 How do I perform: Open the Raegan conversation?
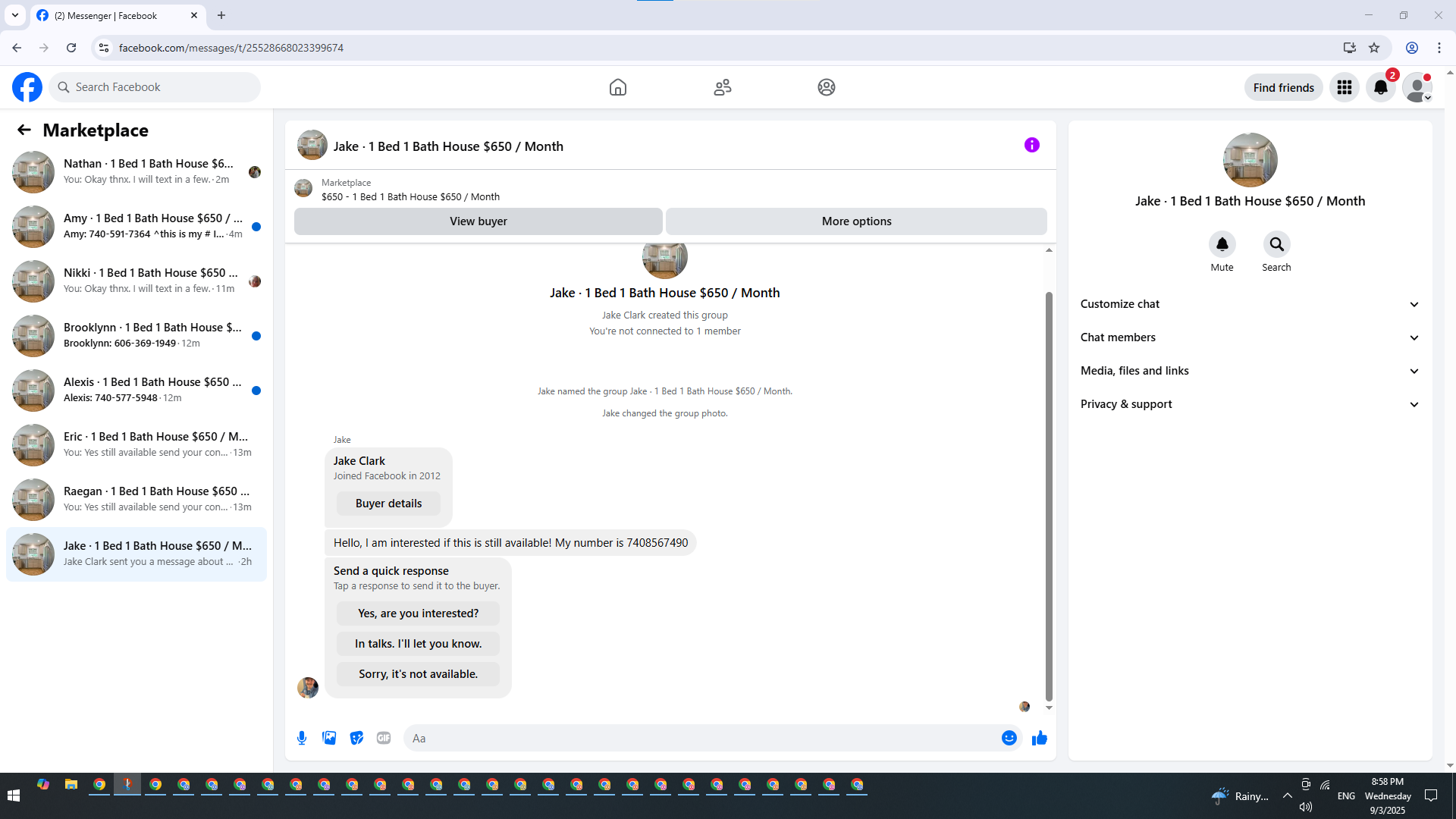pyautogui.click(x=136, y=499)
